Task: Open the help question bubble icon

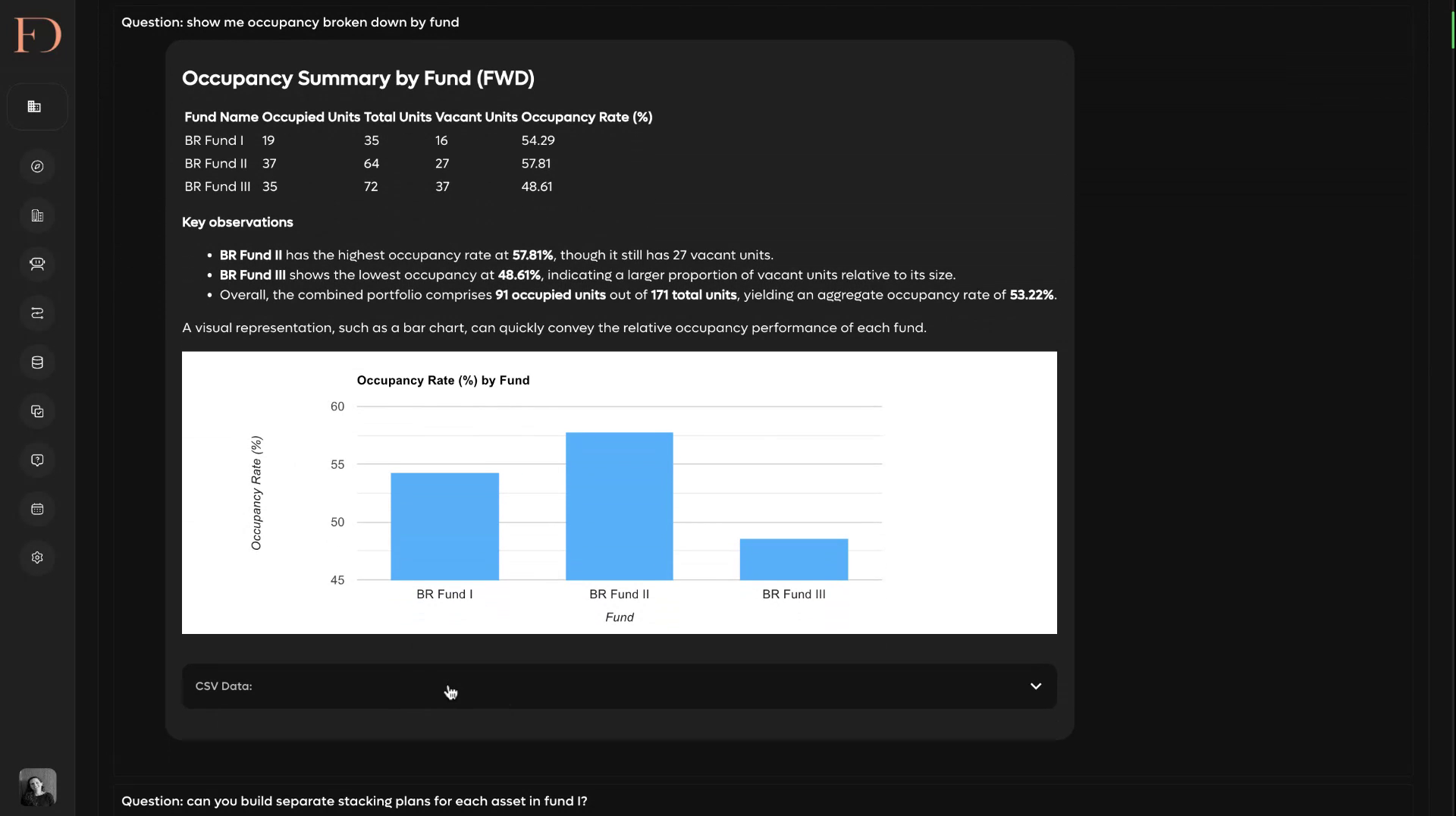Action: pos(37,460)
